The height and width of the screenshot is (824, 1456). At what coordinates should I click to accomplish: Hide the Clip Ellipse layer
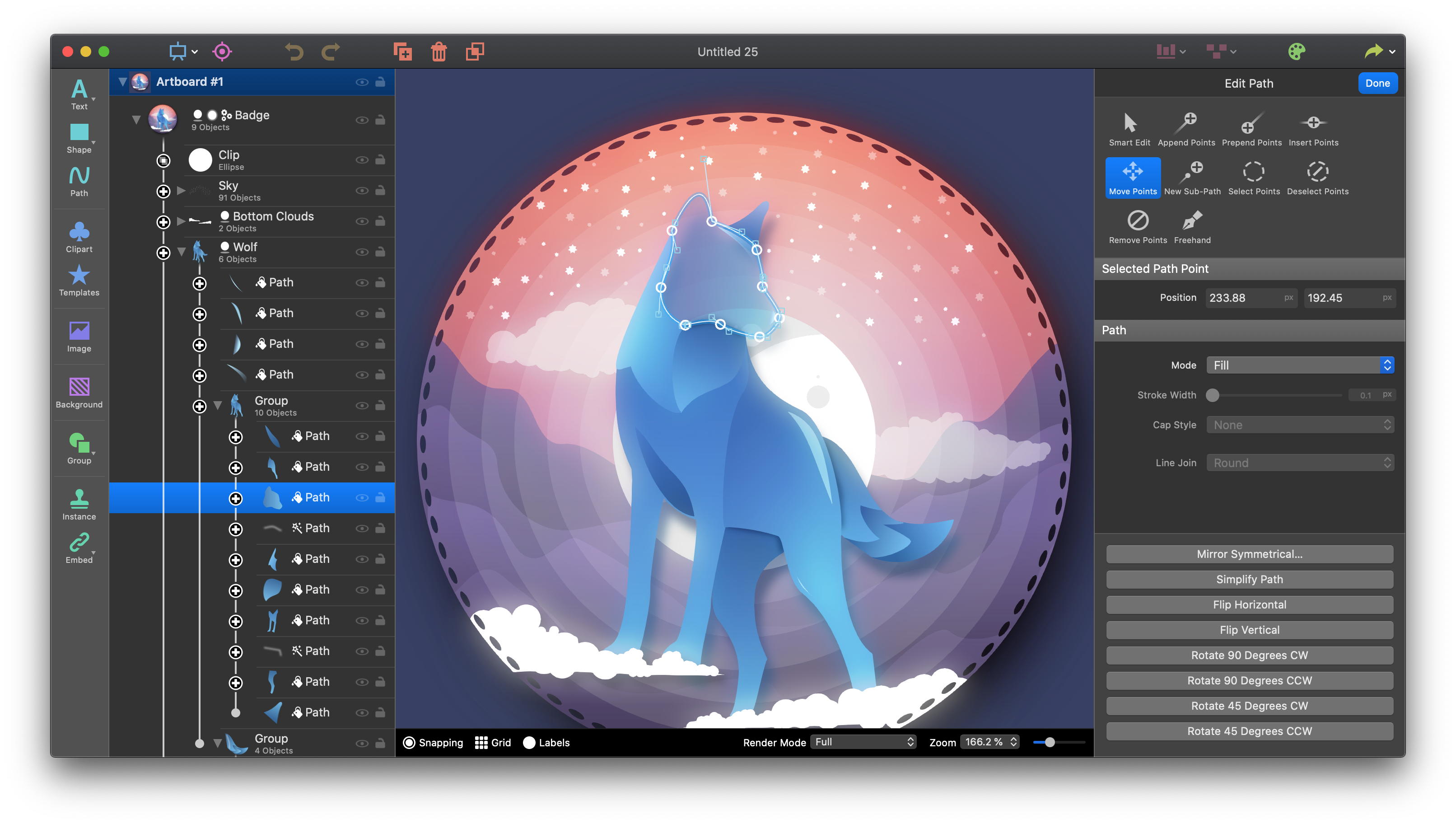(361, 159)
